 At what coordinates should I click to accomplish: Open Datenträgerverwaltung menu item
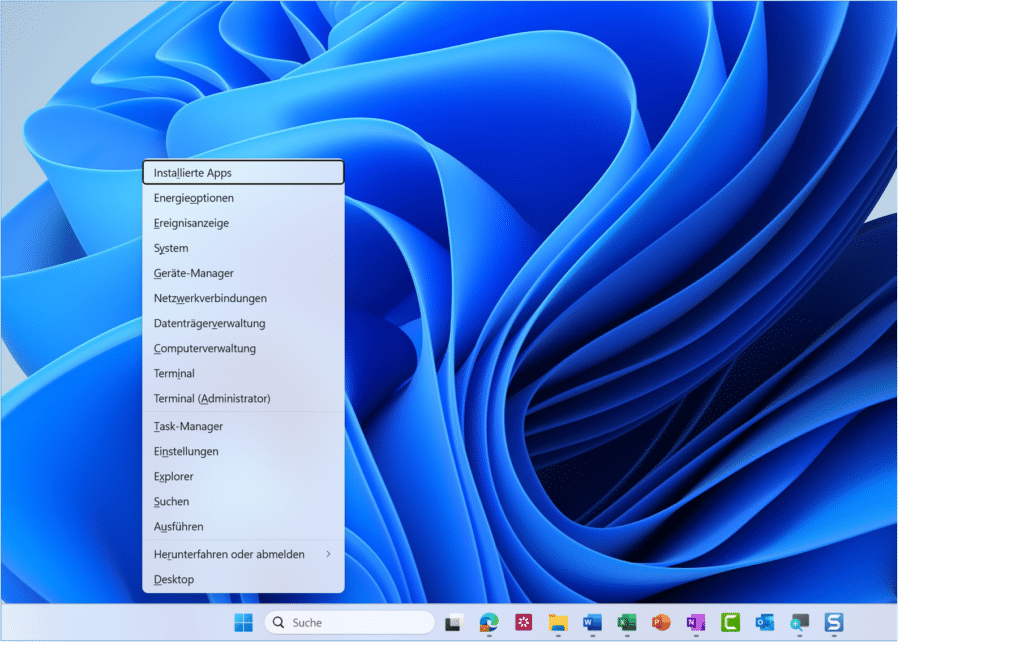(209, 323)
